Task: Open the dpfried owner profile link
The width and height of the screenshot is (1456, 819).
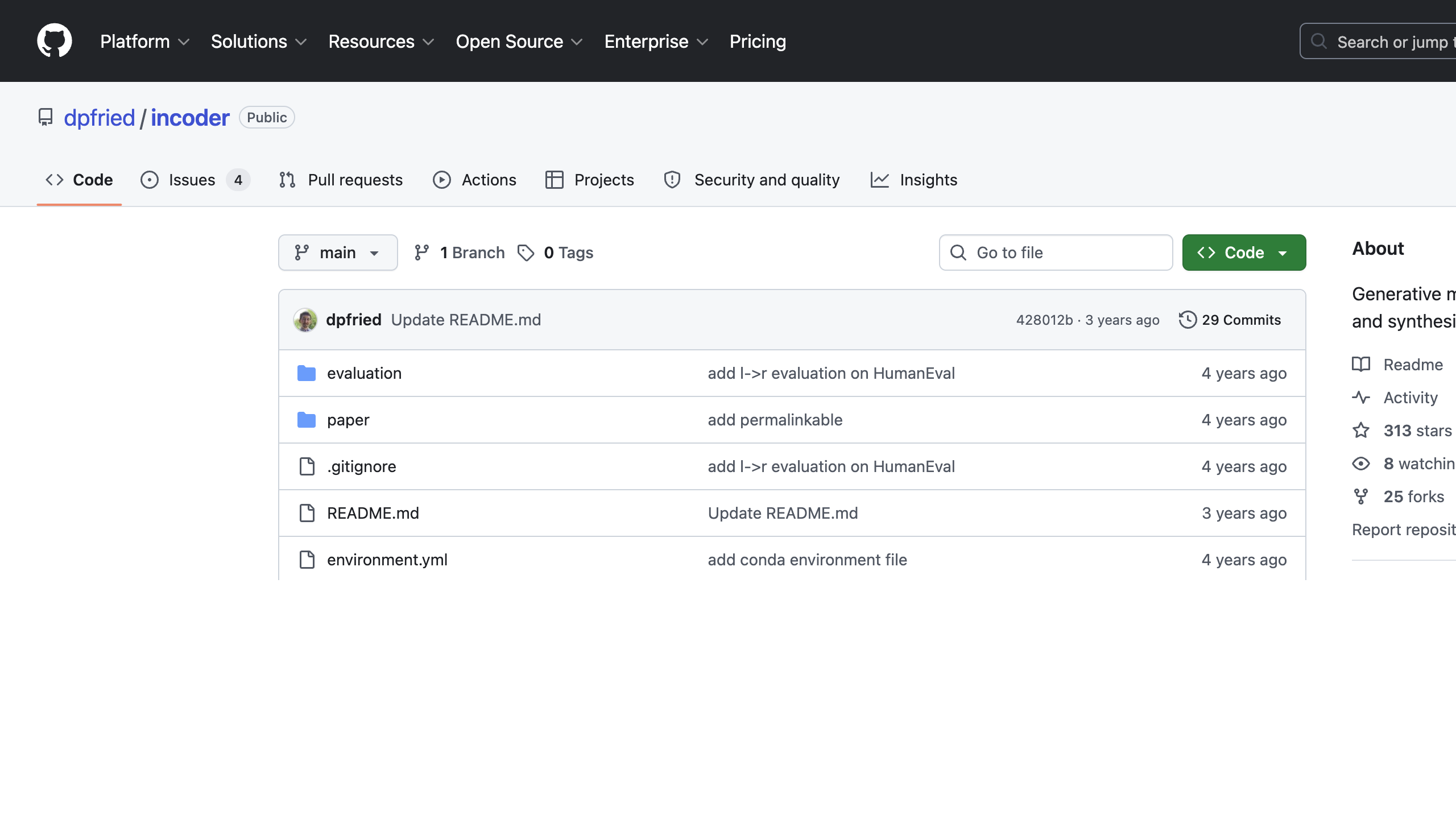Action: (99, 118)
